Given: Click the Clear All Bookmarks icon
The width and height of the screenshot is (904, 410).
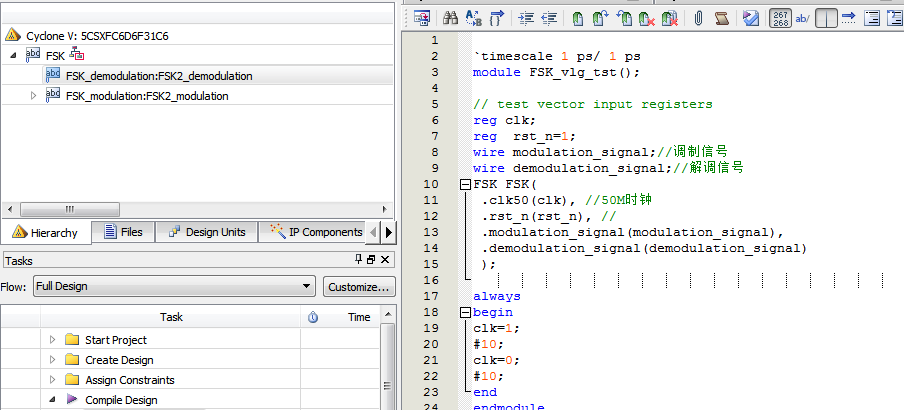Looking at the screenshot, I should pyautogui.click(x=670, y=18).
